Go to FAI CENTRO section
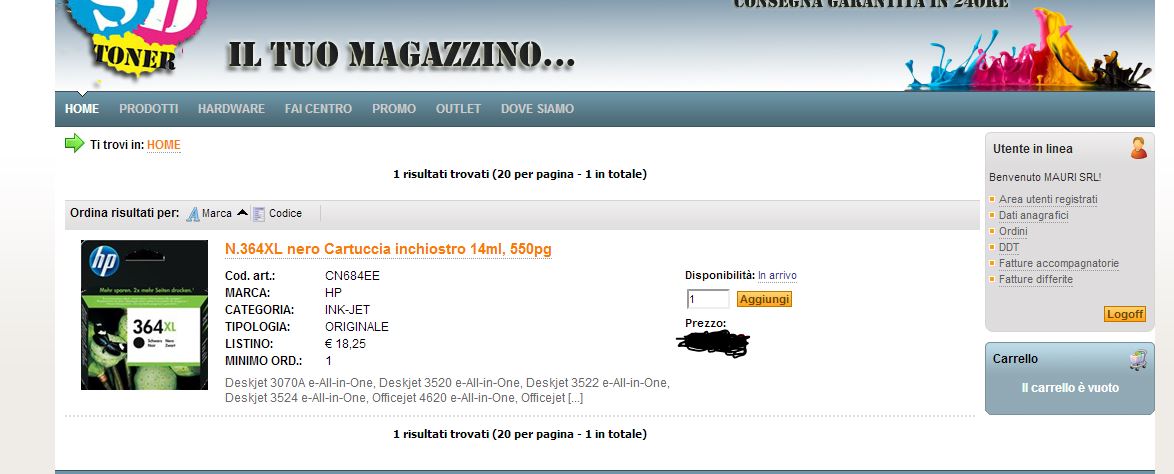The height and width of the screenshot is (474, 1174). tap(318, 109)
